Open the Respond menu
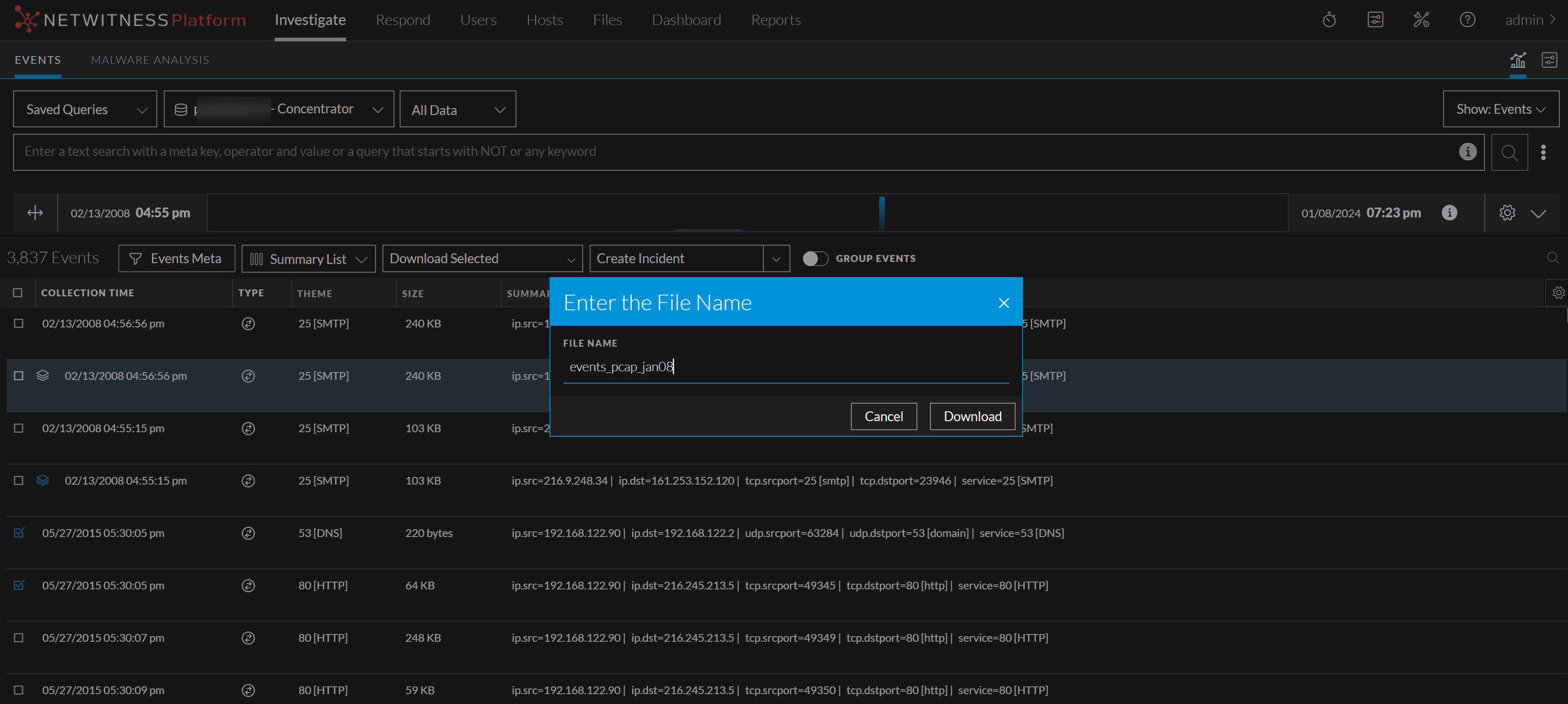 point(403,20)
